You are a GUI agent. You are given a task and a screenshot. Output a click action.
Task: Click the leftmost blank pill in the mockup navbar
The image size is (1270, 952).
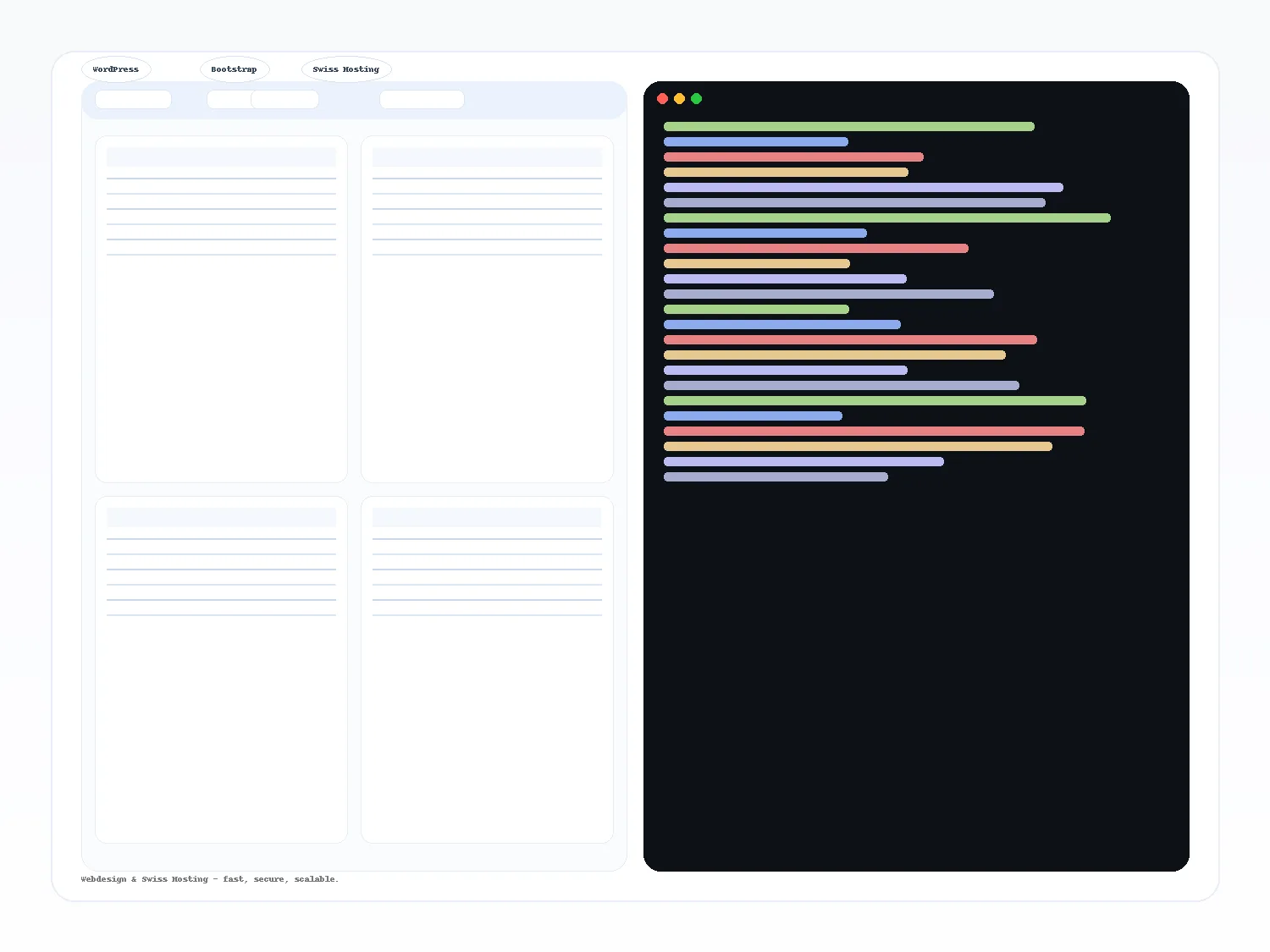coord(133,99)
